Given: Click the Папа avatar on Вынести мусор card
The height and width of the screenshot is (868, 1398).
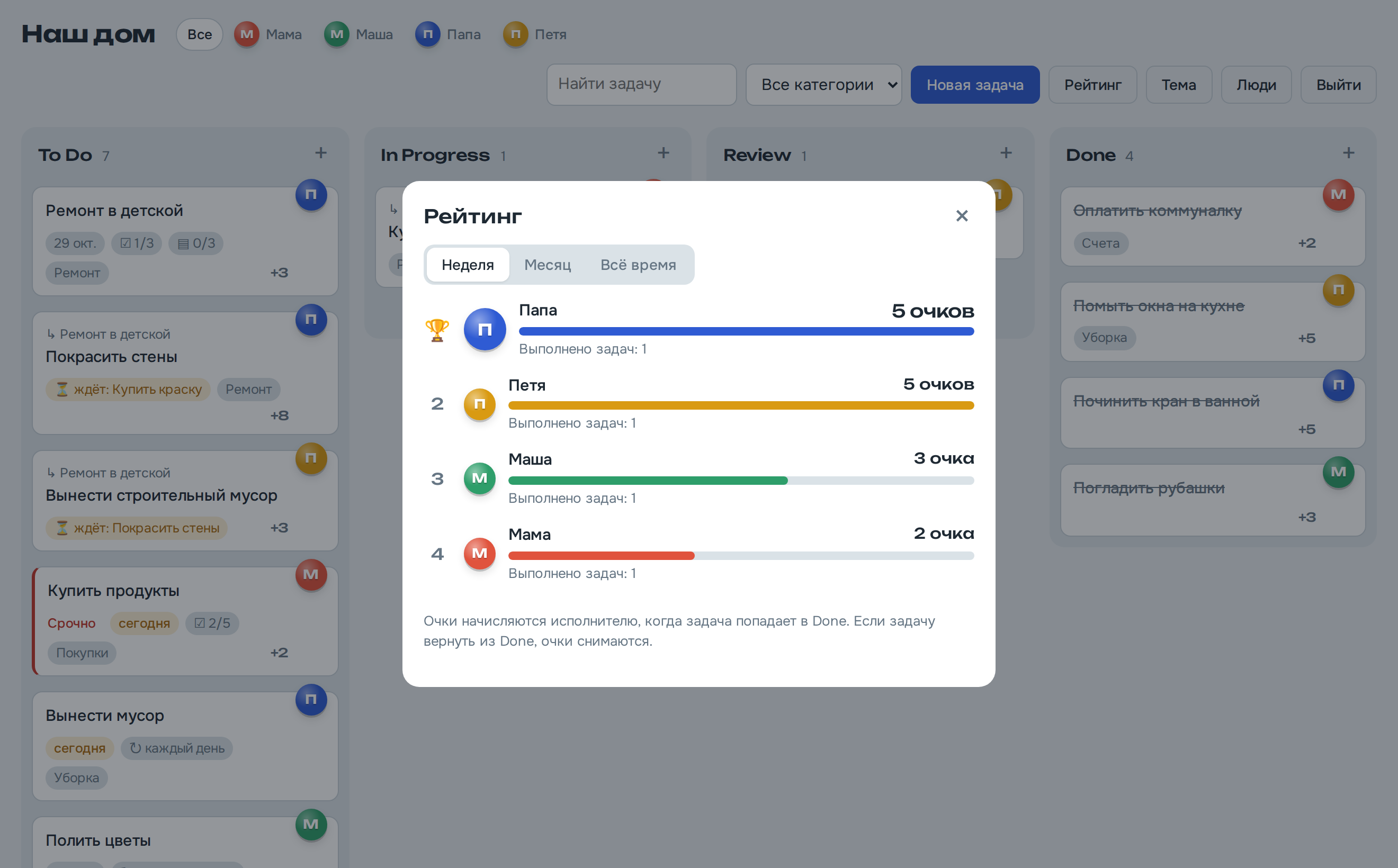Looking at the screenshot, I should pyautogui.click(x=311, y=699).
